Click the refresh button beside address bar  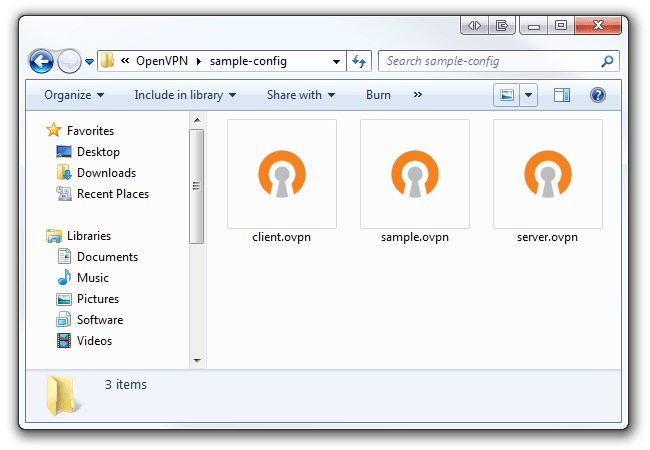[360, 61]
